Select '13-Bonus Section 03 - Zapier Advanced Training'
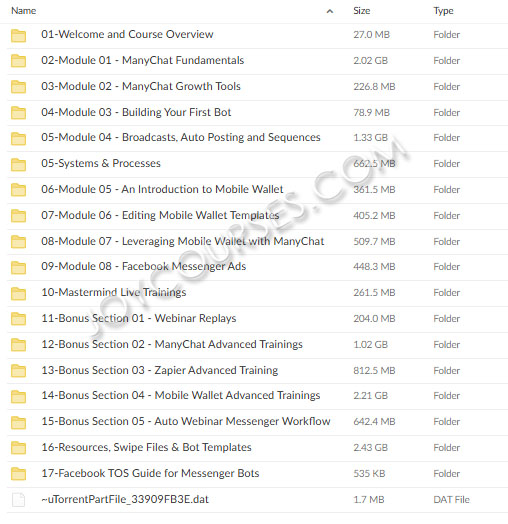 click(160, 370)
